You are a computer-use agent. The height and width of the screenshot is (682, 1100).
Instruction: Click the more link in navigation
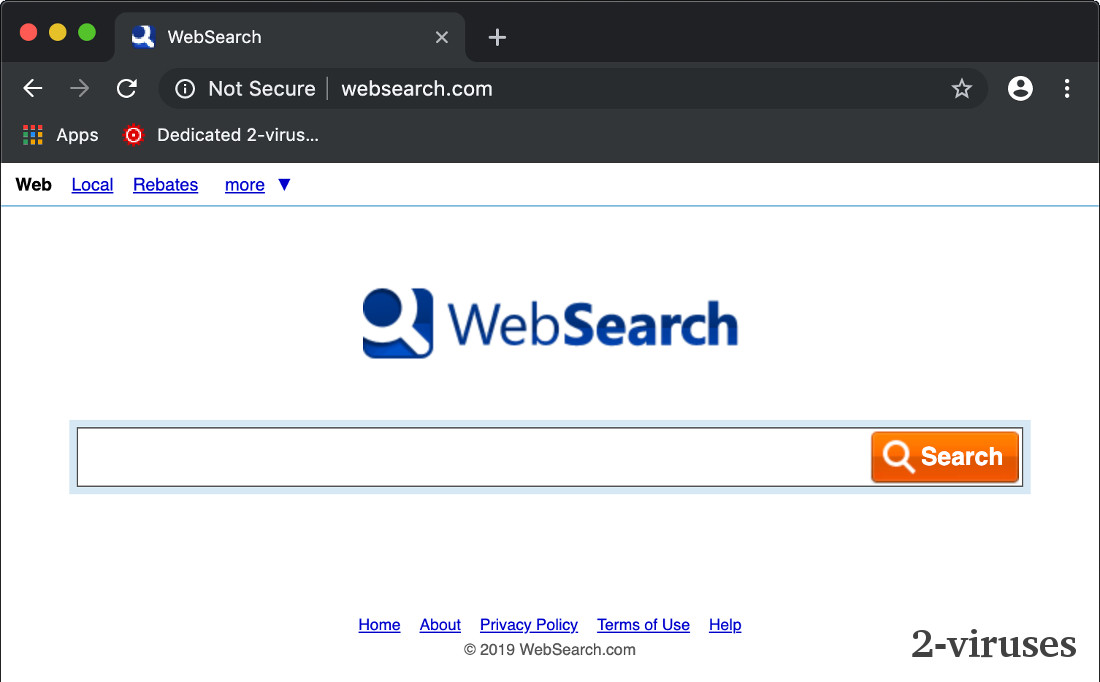tap(244, 185)
